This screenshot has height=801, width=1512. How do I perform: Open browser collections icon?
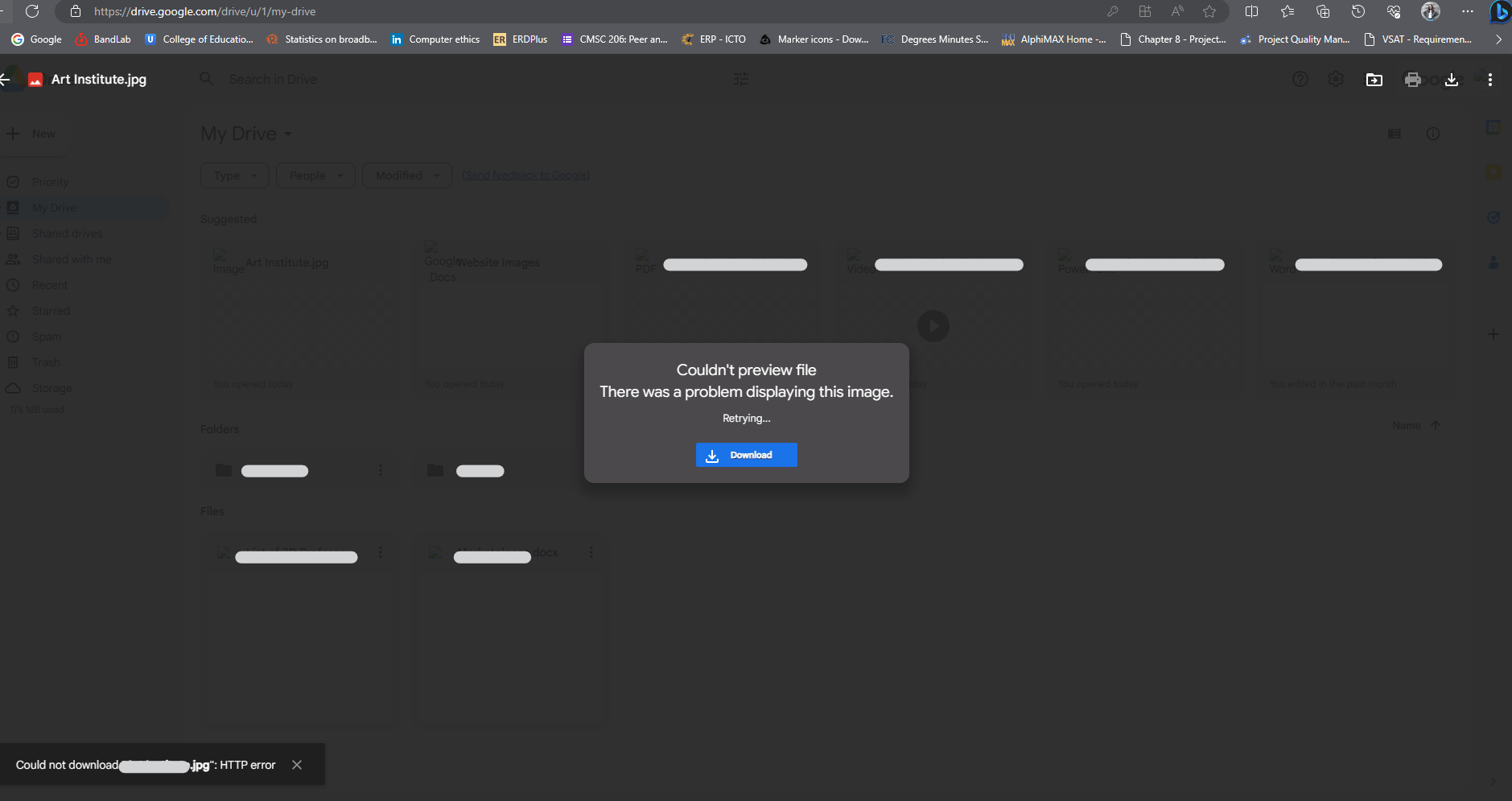[x=1323, y=11]
